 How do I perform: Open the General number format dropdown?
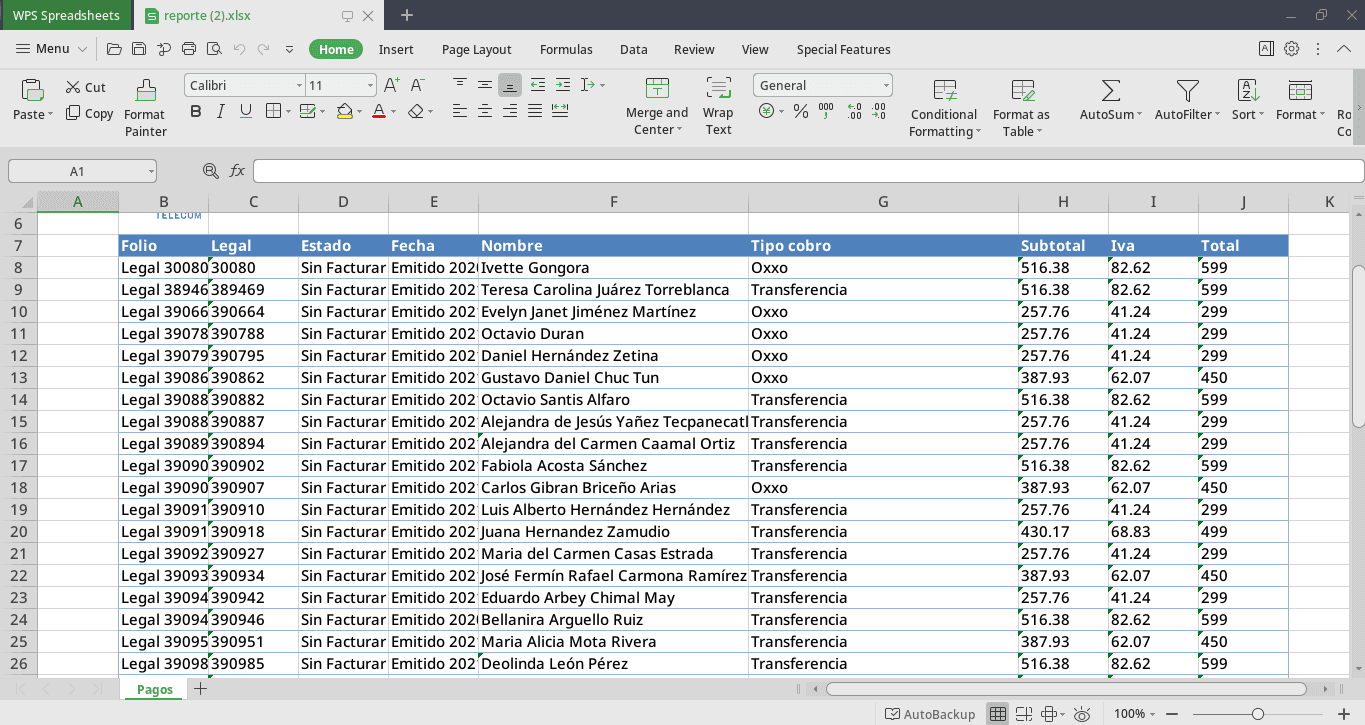tap(886, 86)
